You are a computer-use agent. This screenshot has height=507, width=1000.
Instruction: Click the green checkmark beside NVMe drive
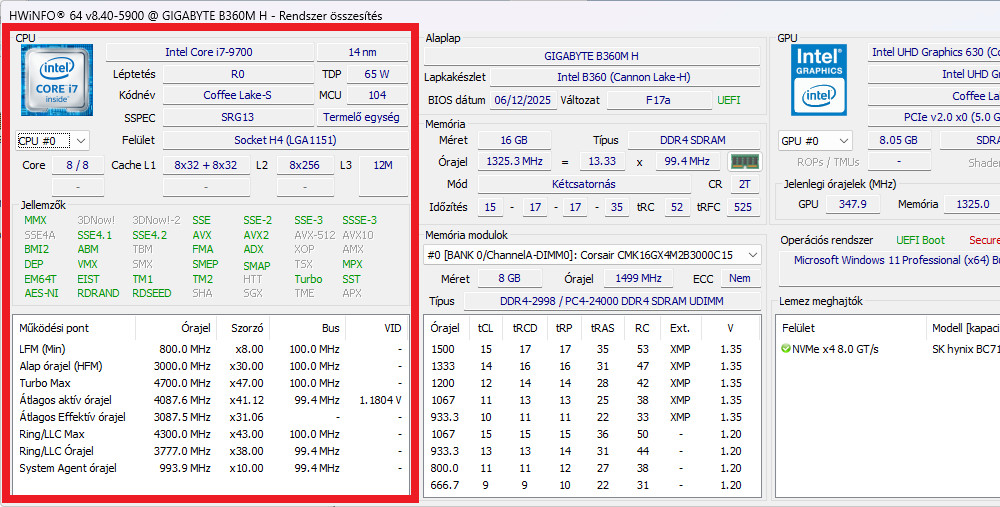pyautogui.click(x=786, y=349)
